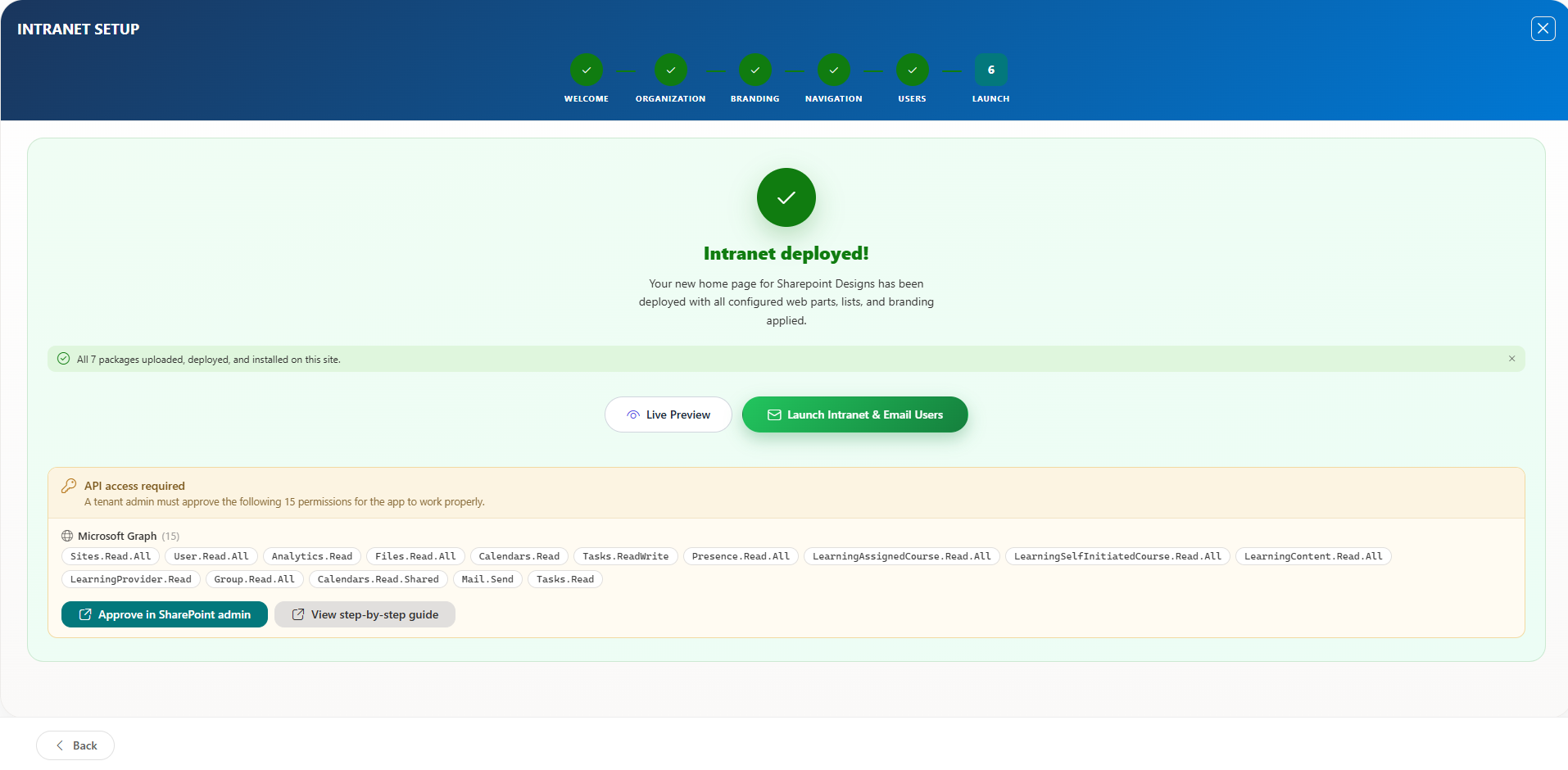Click the INTRANET SETUP title
The width and height of the screenshot is (1568, 770).
click(79, 29)
